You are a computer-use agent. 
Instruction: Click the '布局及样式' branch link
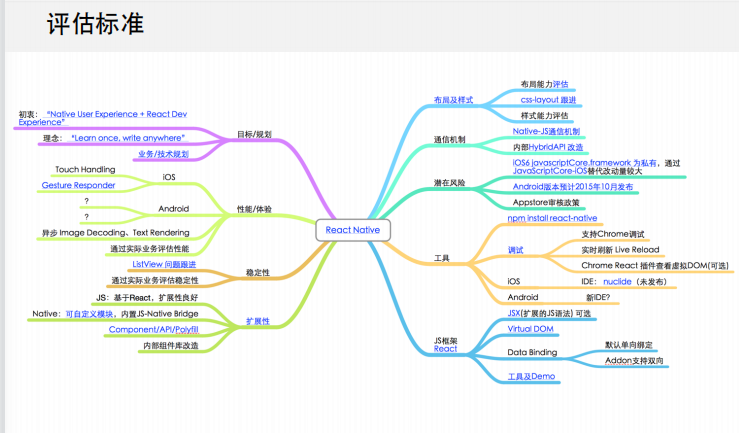(453, 100)
